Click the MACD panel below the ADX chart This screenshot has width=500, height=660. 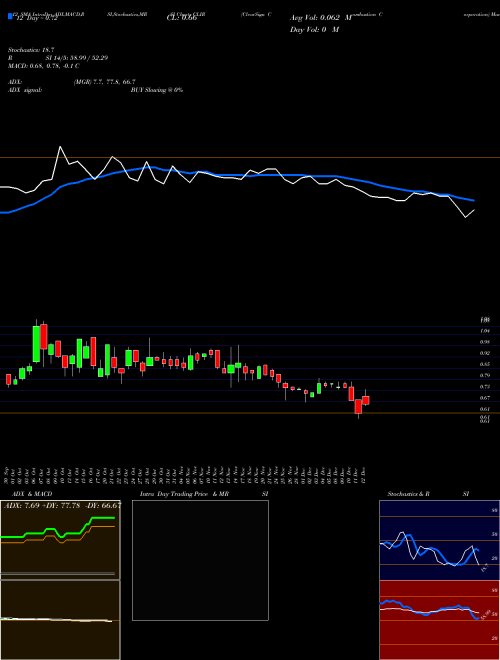click(60, 620)
